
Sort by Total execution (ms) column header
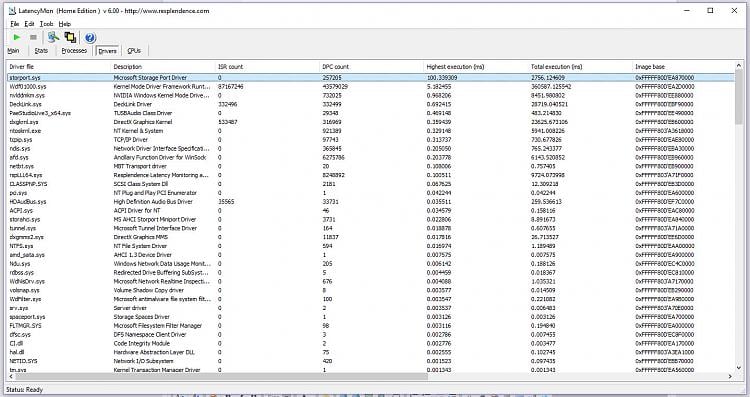coord(580,66)
